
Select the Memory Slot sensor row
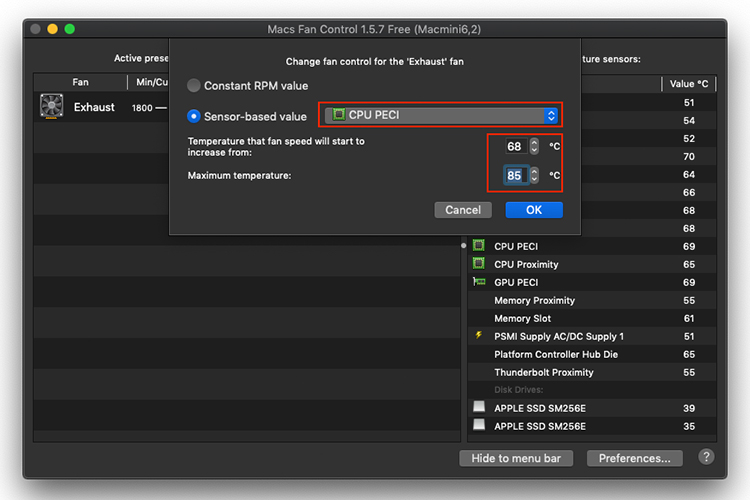pos(592,318)
